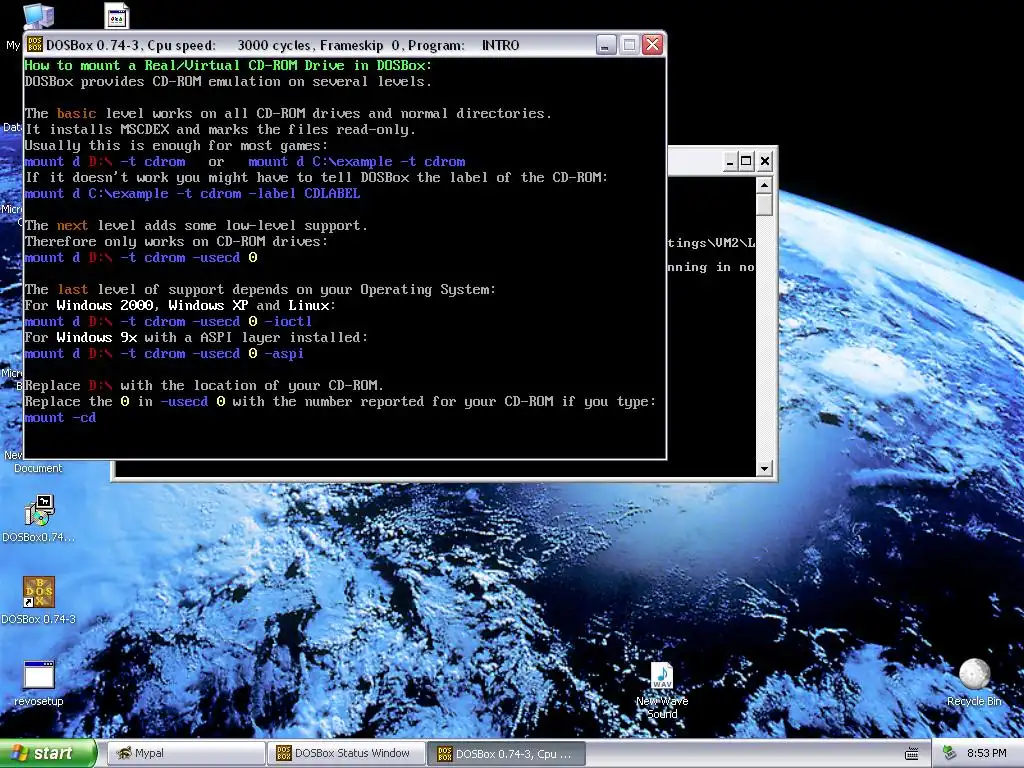The width and height of the screenshot is (1024, 768).
Task: Select the DOSBox 0.74-3, Cpu taskbar button
Action: pos(507,754)
